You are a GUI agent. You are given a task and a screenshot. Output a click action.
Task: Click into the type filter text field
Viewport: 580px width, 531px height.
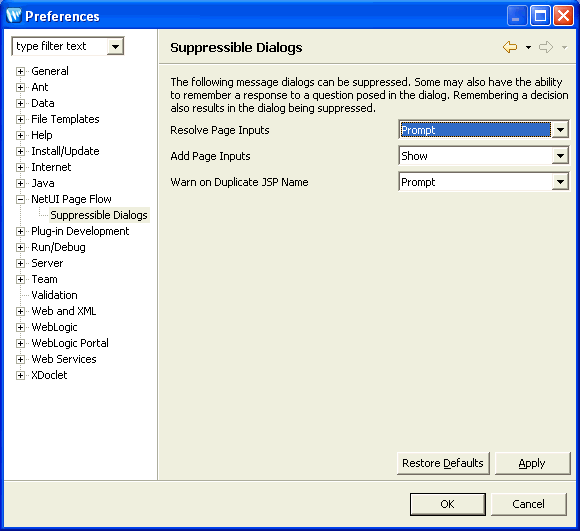61,47
